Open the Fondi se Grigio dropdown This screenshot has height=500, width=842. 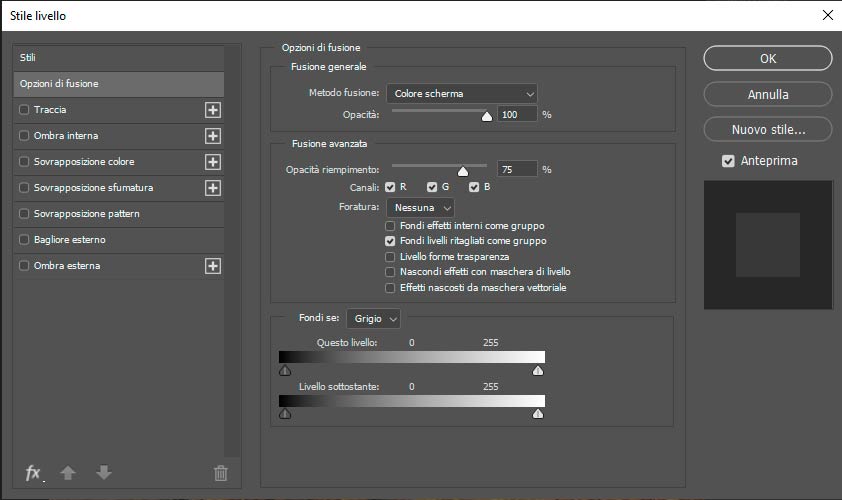click(x=373, y=318)
